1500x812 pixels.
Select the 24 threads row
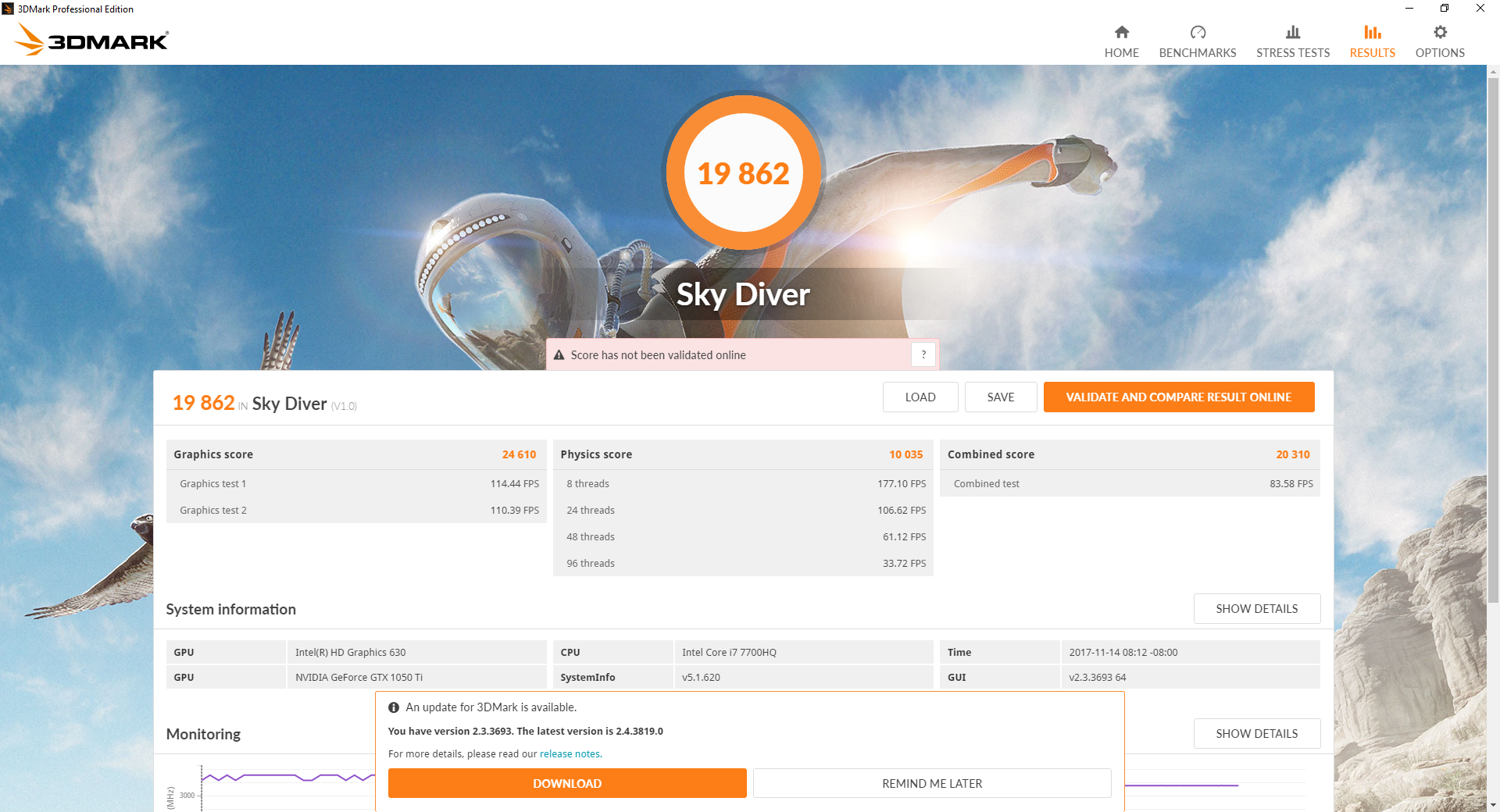tap(743, 510)
